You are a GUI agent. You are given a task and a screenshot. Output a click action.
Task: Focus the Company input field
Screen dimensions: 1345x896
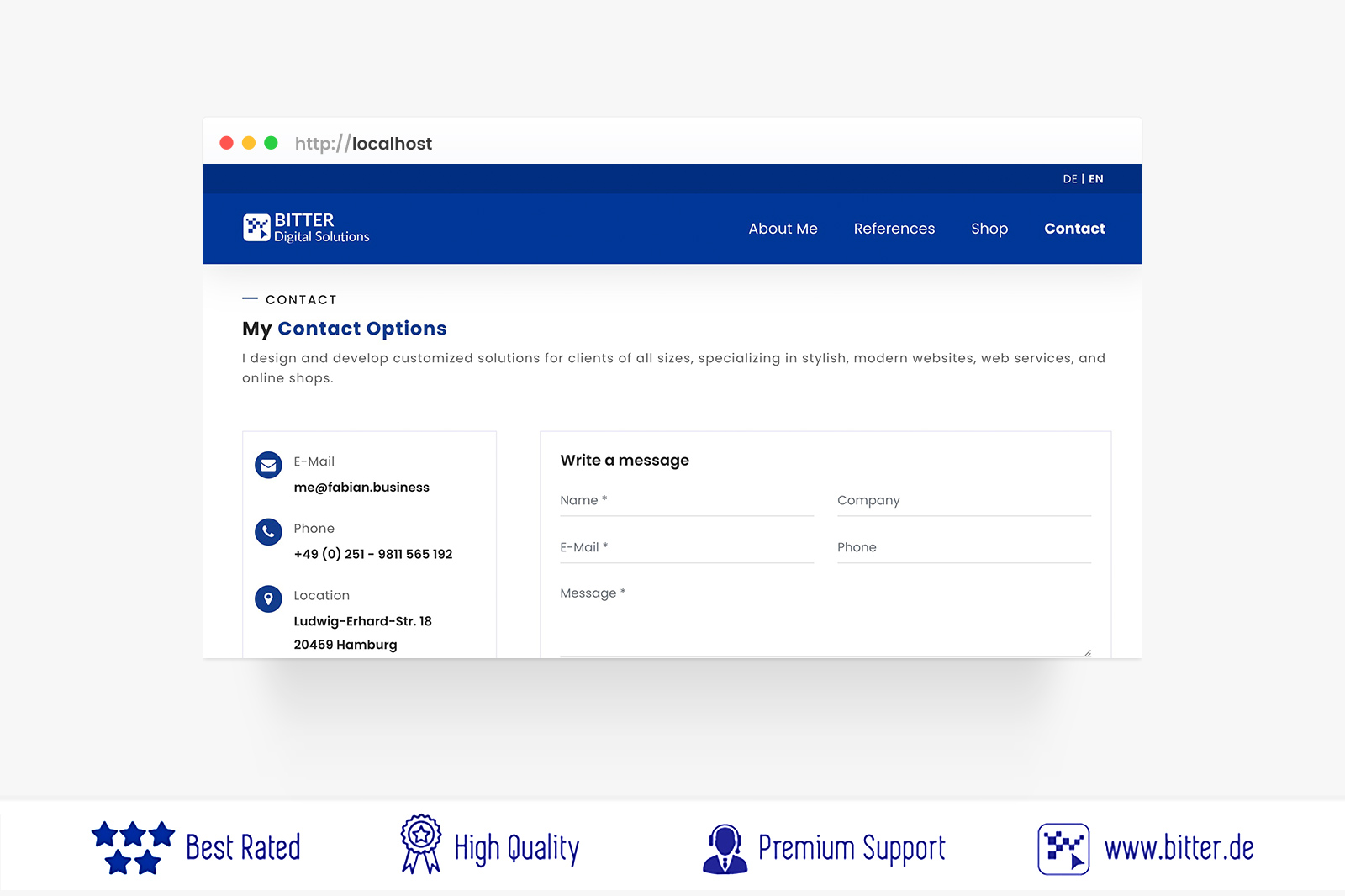964,501
